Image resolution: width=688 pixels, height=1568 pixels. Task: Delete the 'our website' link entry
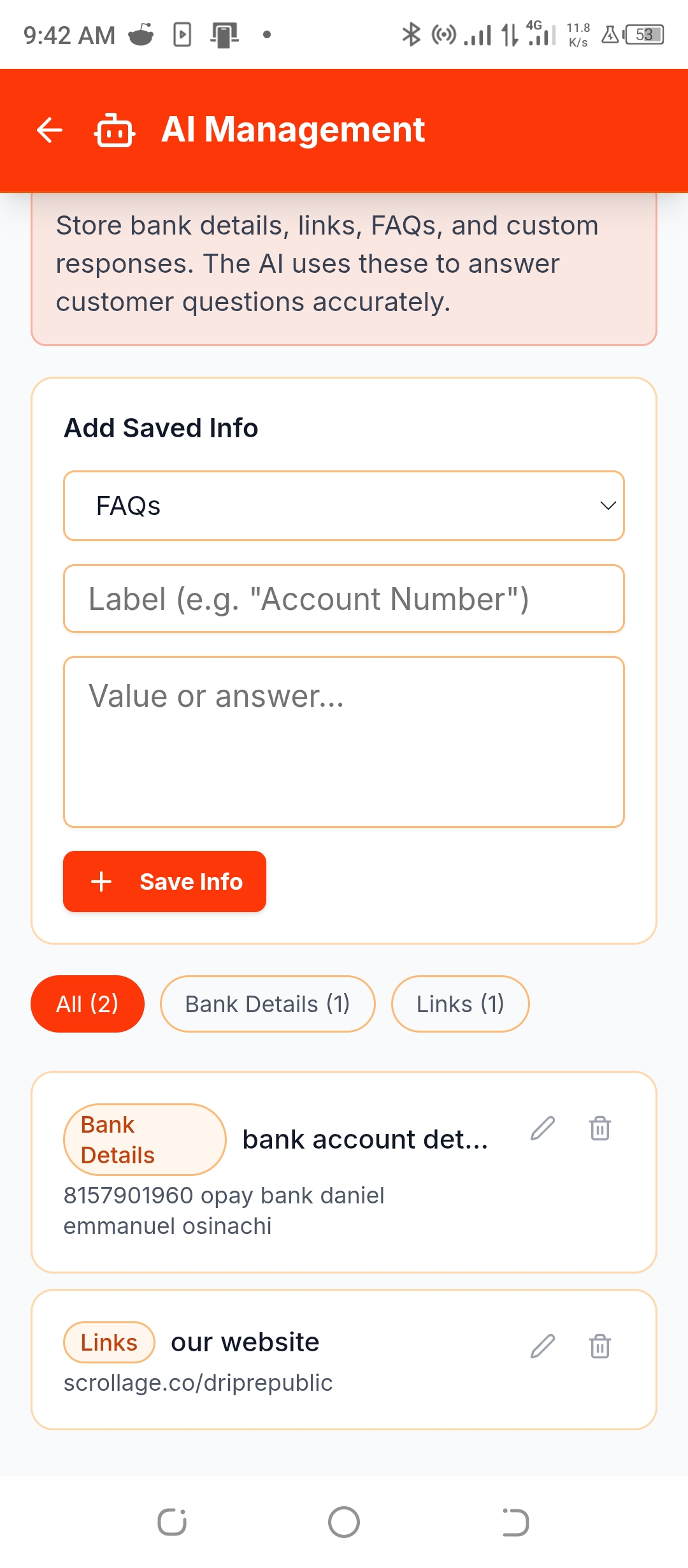tap(599, 1346)
